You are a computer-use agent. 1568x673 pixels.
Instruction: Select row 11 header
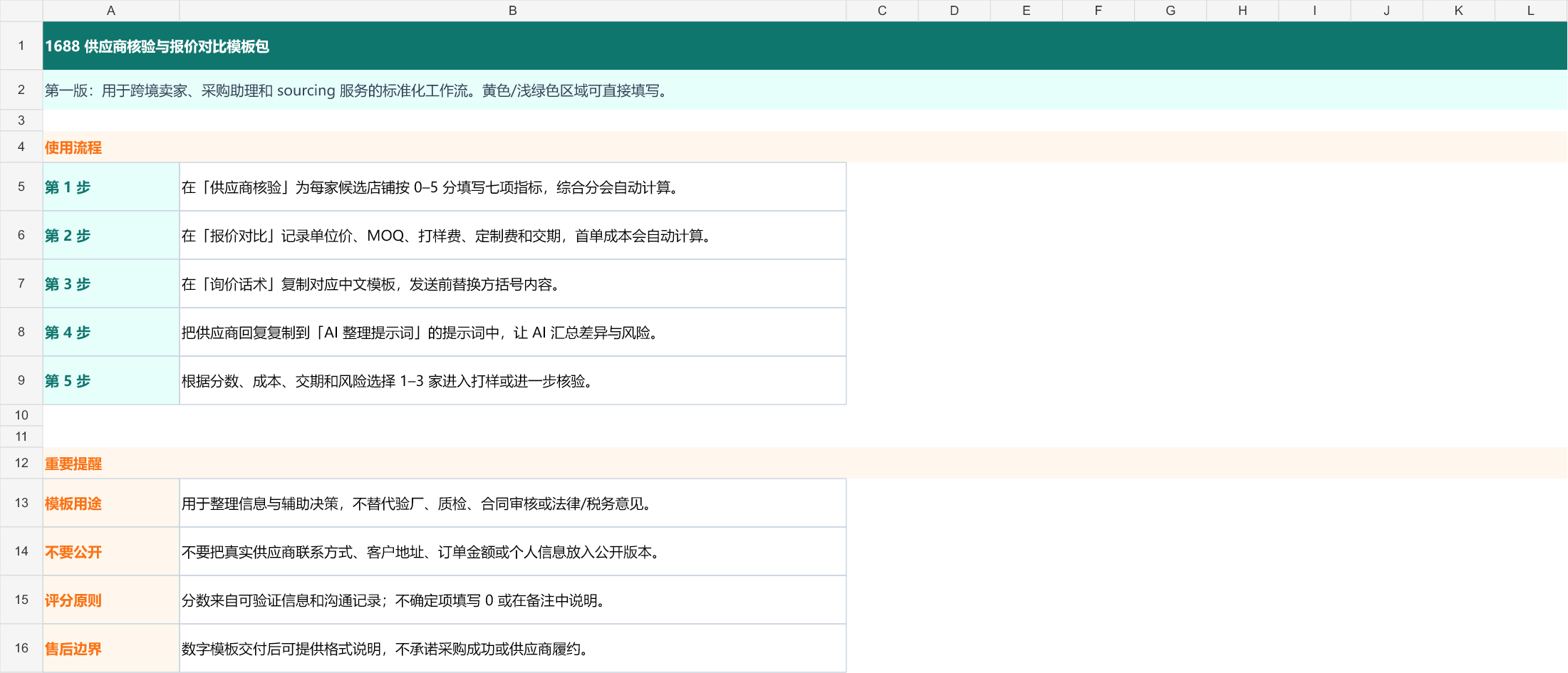pos(21,437)
